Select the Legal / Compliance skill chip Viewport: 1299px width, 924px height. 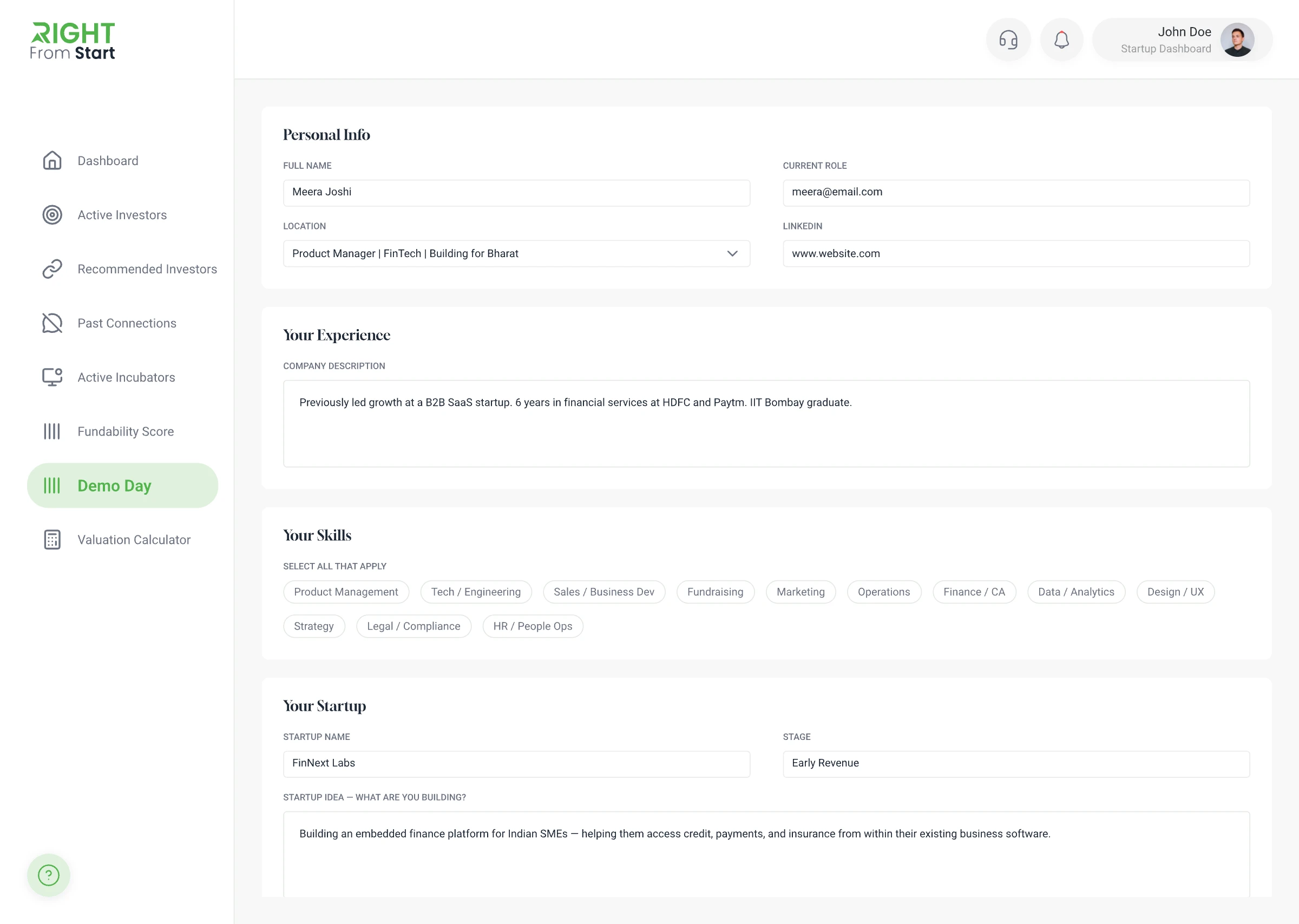tap(414, 626)
